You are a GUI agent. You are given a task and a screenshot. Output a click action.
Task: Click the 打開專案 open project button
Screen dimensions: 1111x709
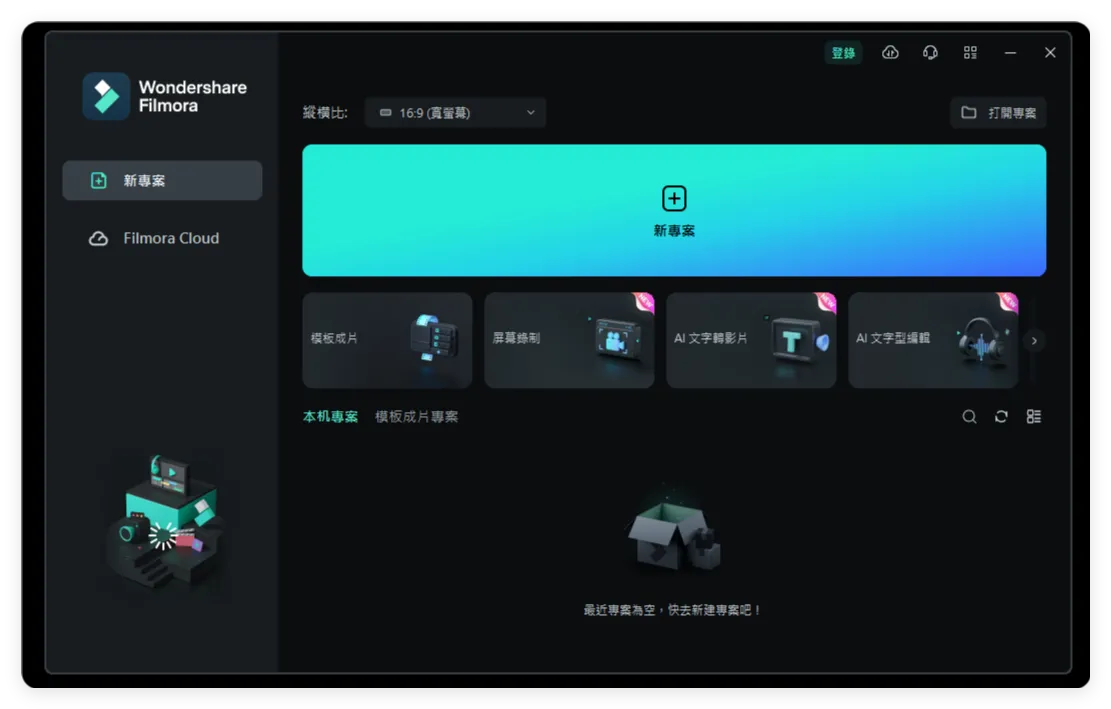click(997, 112)
